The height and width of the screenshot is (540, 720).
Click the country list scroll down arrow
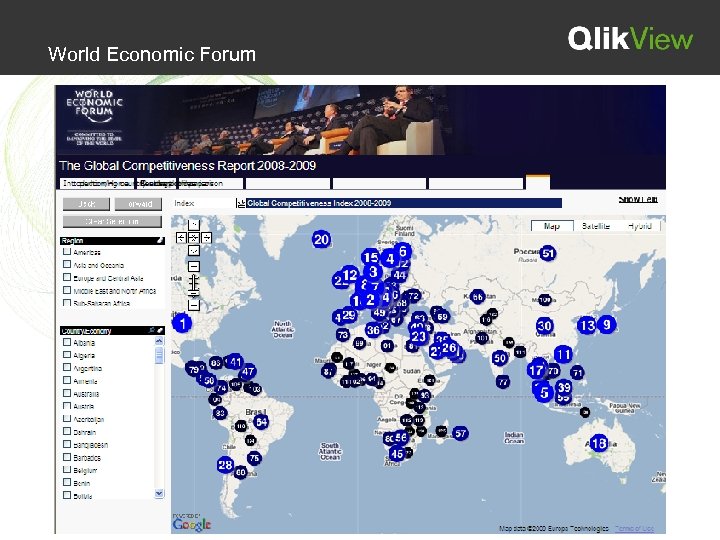[x=159, y=493]
